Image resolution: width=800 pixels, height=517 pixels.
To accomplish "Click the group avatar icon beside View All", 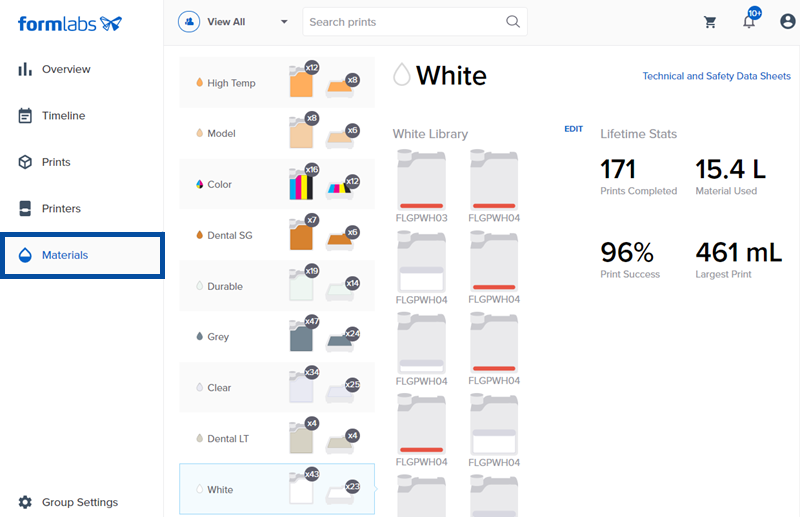I will pos(189,22).
